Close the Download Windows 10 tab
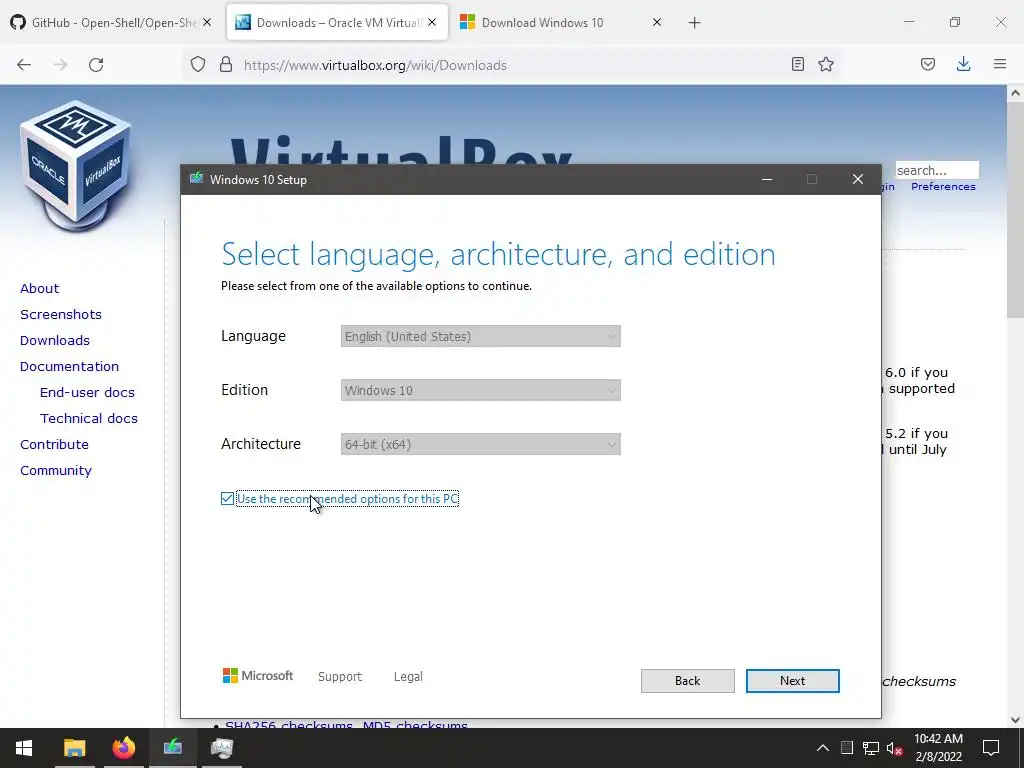Screen dimensions: 1024x768 [x=657, y=23]
